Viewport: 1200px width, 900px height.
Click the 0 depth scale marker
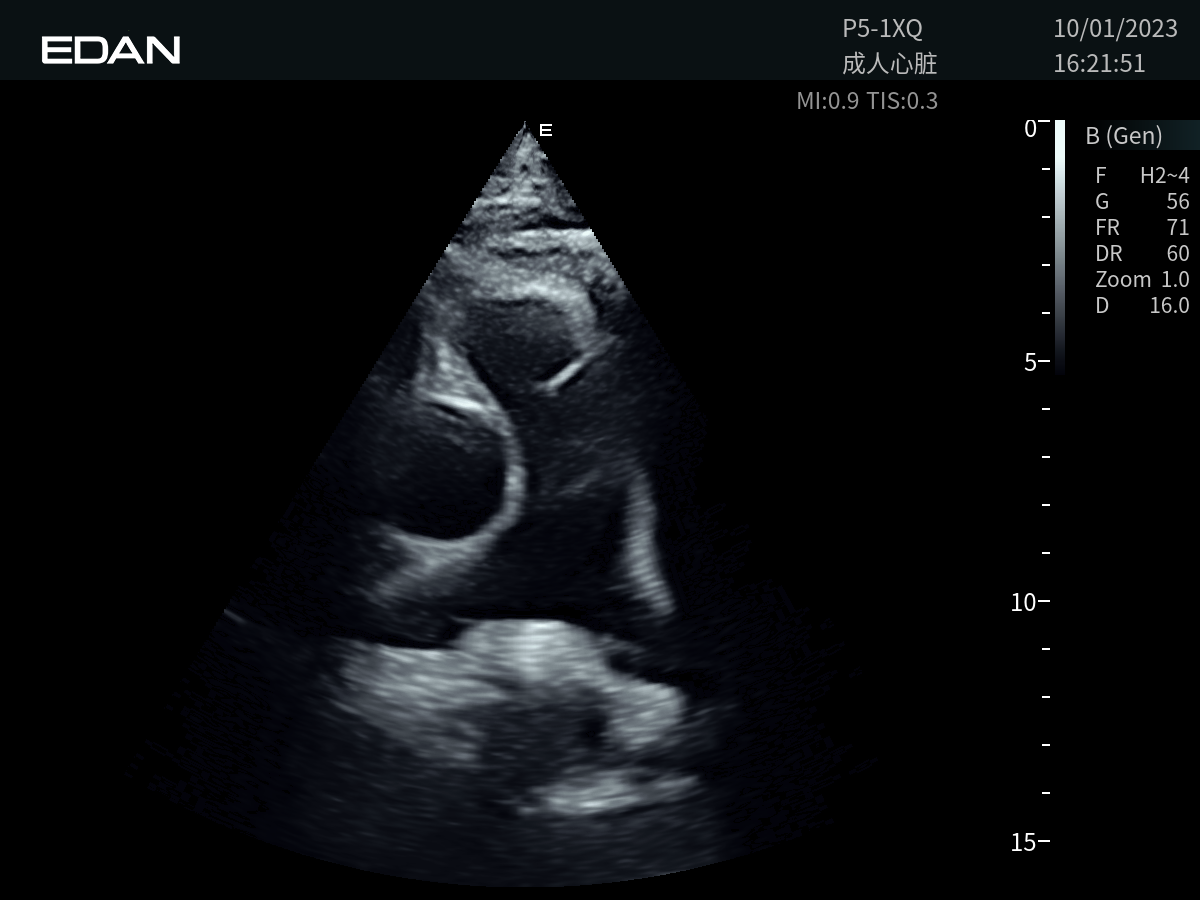[1030, 128]
